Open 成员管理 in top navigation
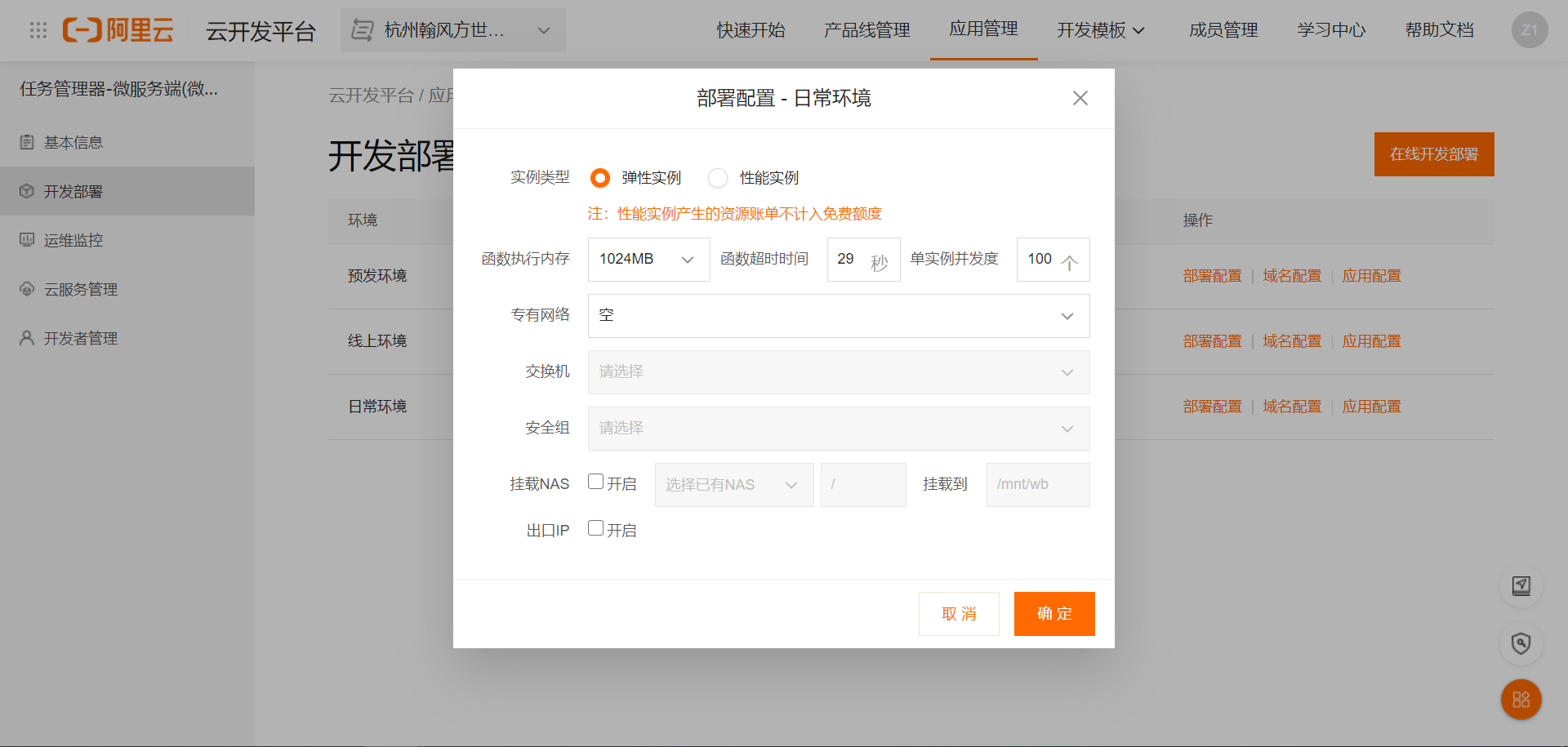This screenshot has width=1568, height=747. (x=1223, y=30)
